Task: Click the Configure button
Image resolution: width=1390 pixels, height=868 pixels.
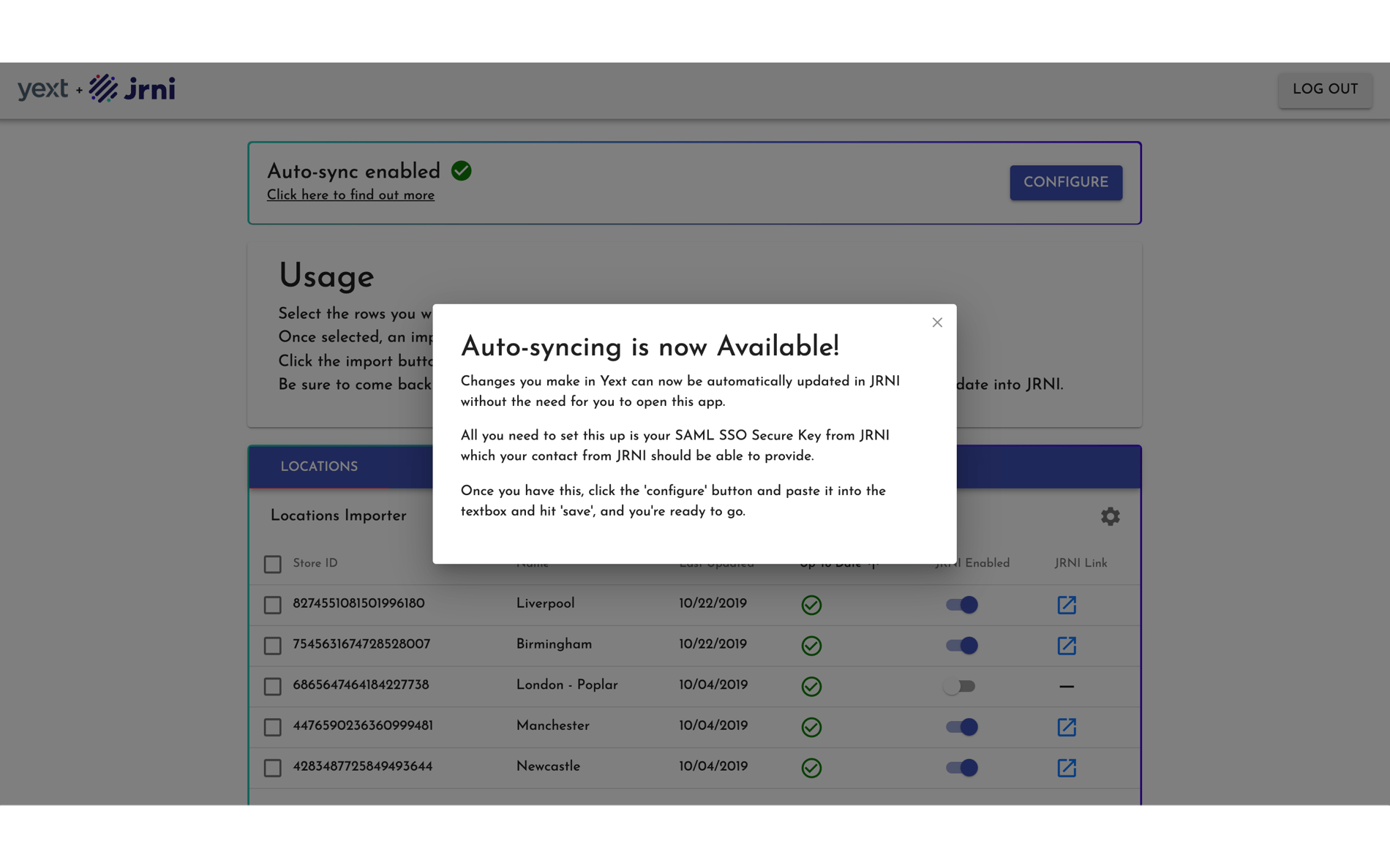Action: point(1066,183)
